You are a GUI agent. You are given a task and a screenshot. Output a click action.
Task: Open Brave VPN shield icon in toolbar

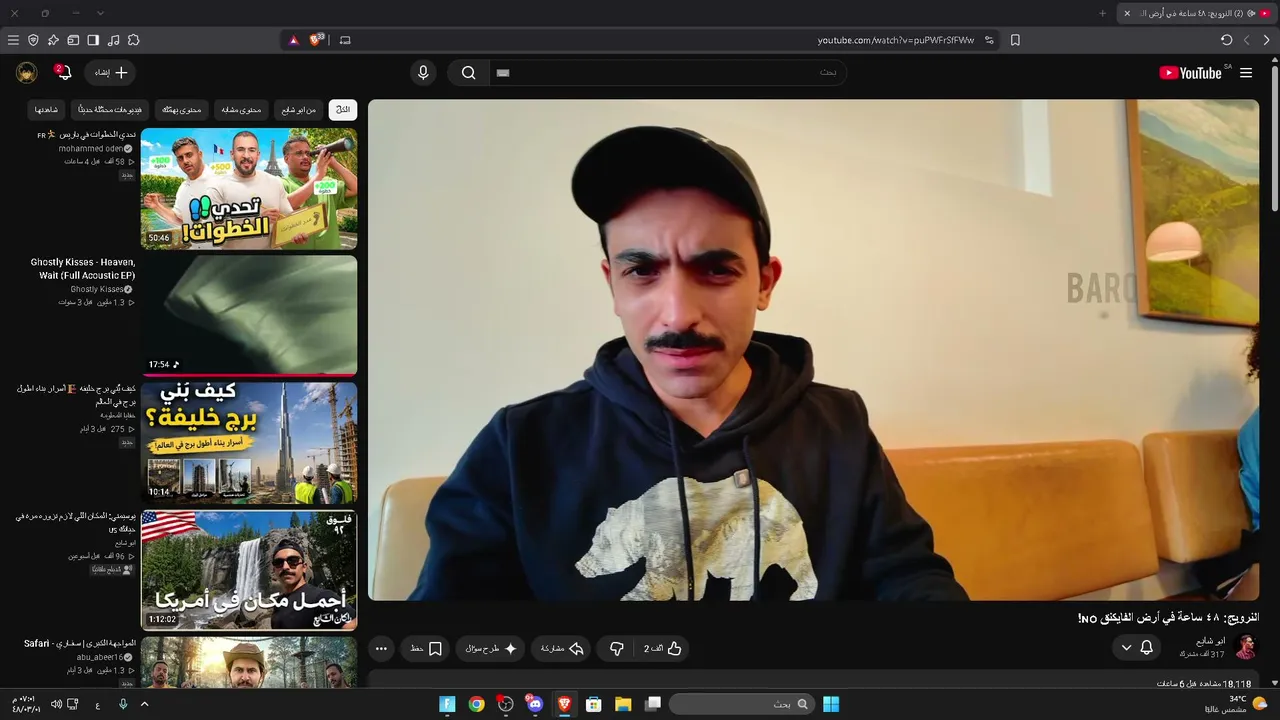(x=33, y=40)
